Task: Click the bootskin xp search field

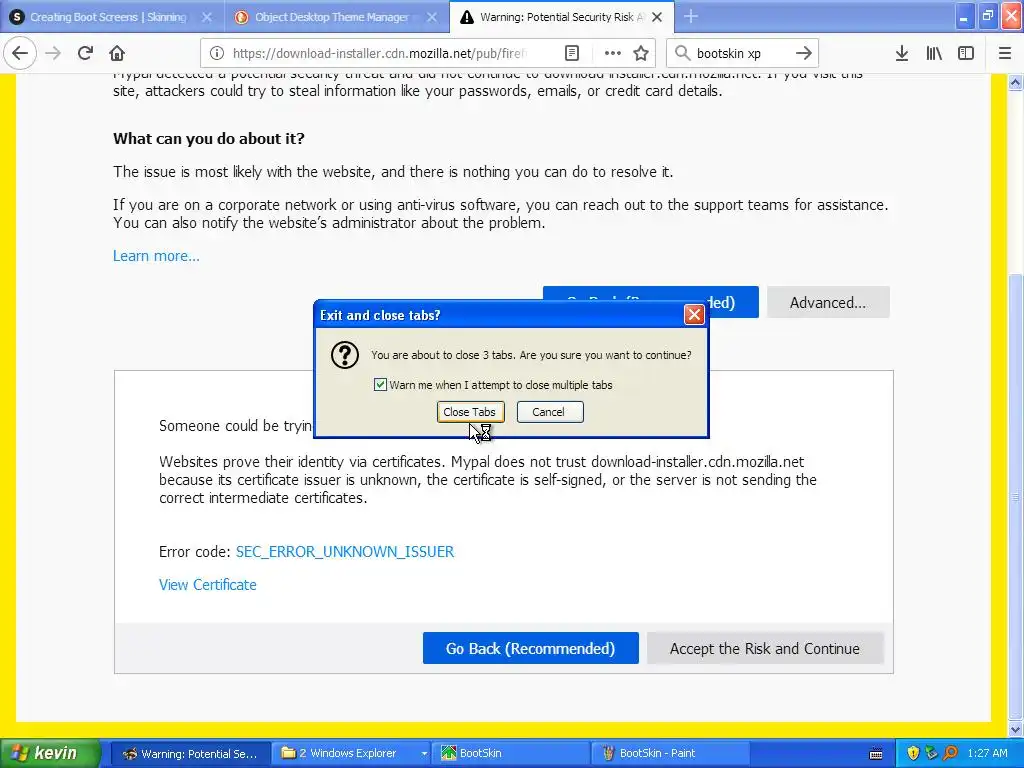Action: pyautogui.click(x=741, y=53)
